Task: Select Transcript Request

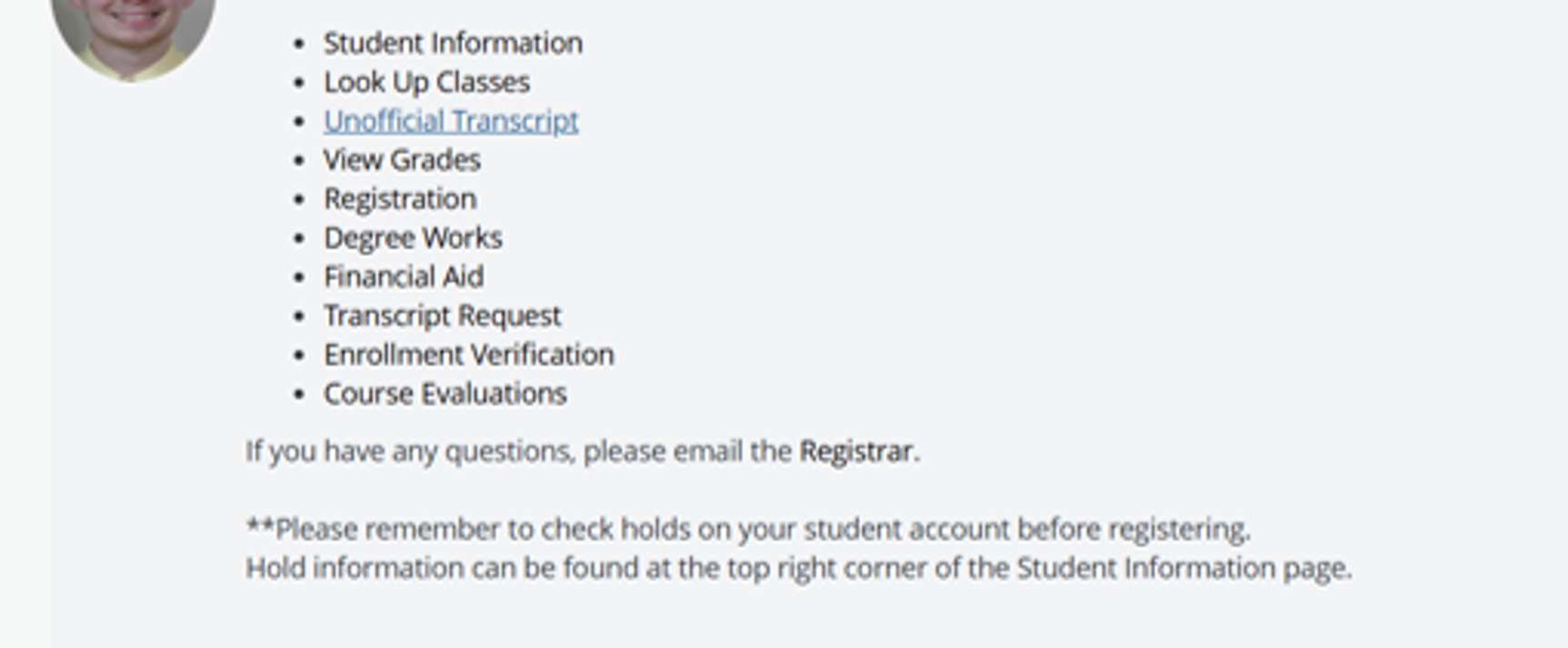Action: (443, 315)
